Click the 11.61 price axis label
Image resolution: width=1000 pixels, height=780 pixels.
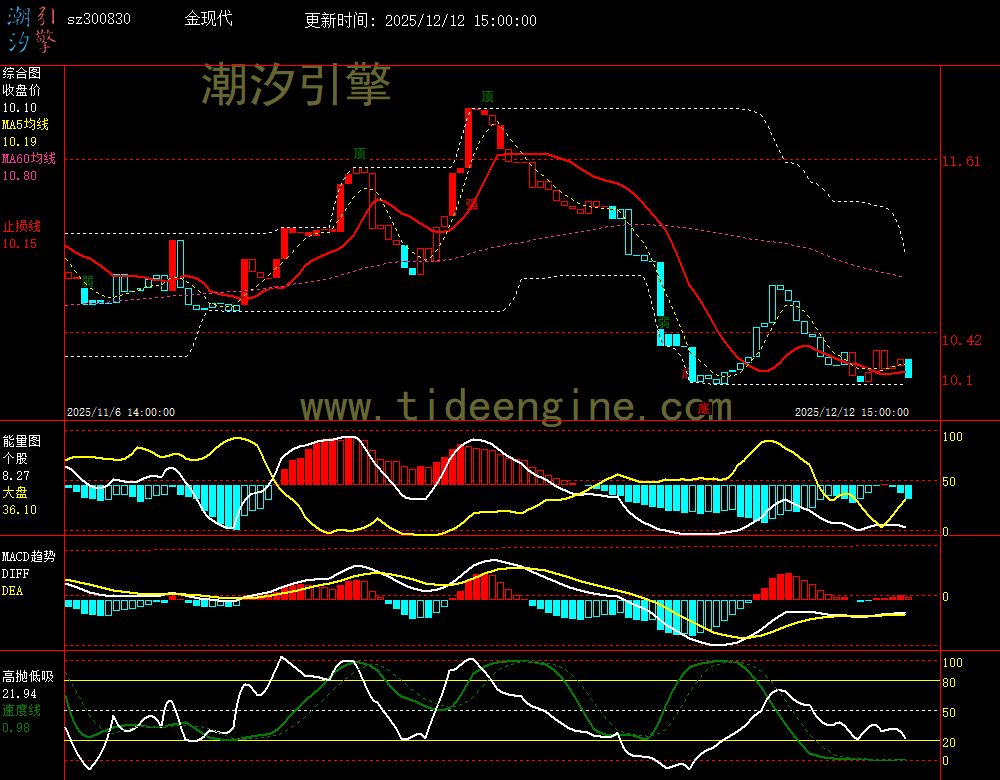(961, 160)
